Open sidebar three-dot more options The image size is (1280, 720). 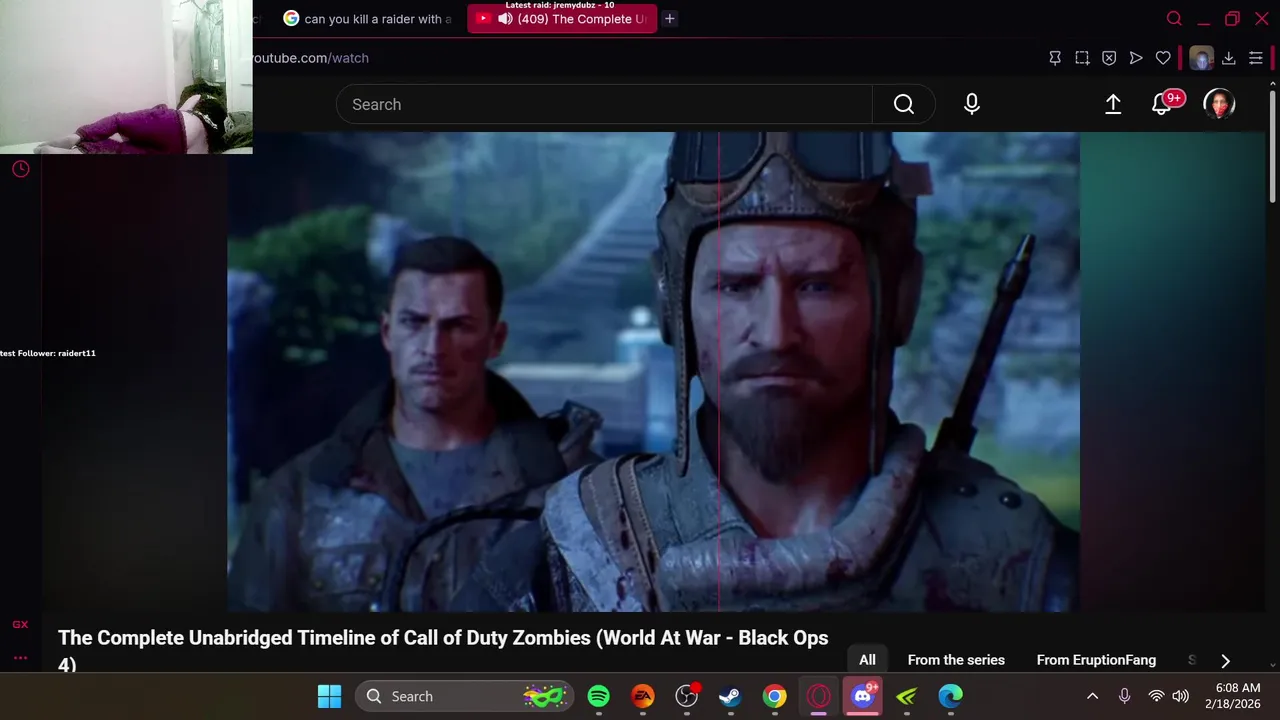pyautogui.click(x=20, y=657)
